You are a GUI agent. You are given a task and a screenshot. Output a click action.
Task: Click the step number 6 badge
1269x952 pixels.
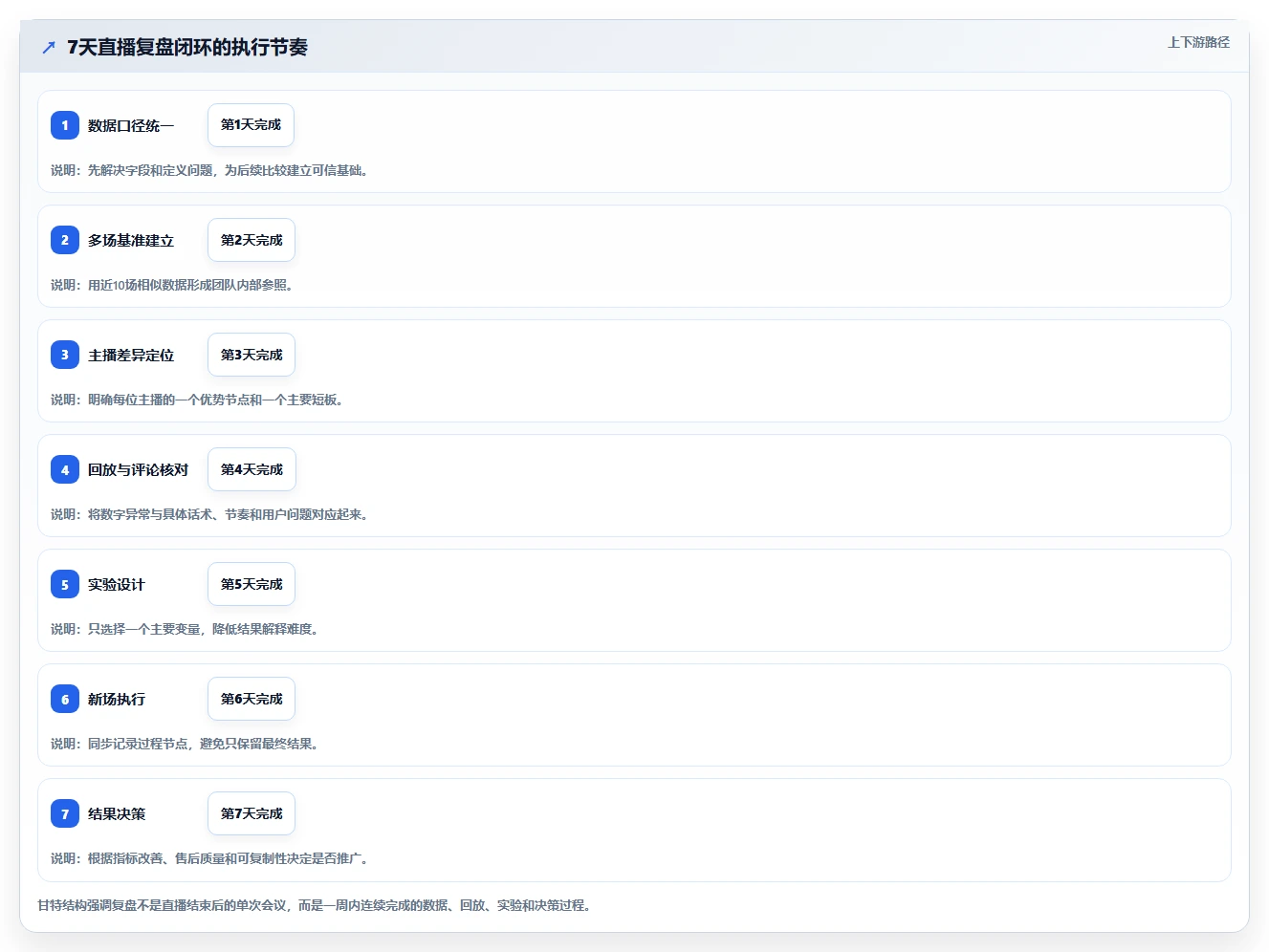[65, 699]
